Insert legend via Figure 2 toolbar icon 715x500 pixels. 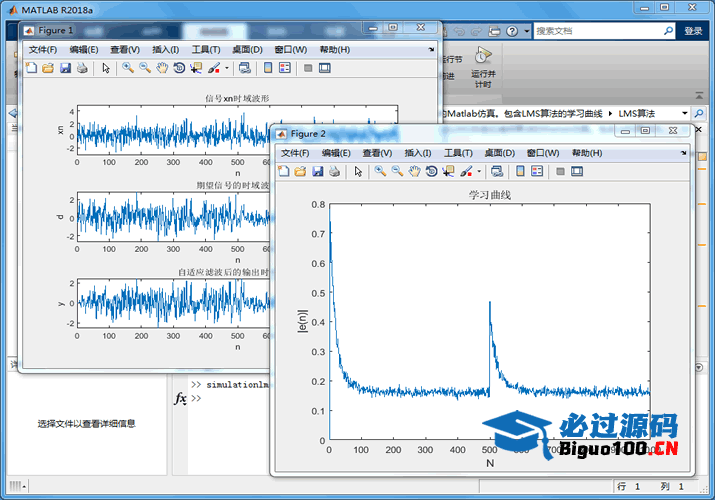tap(537, 171)
